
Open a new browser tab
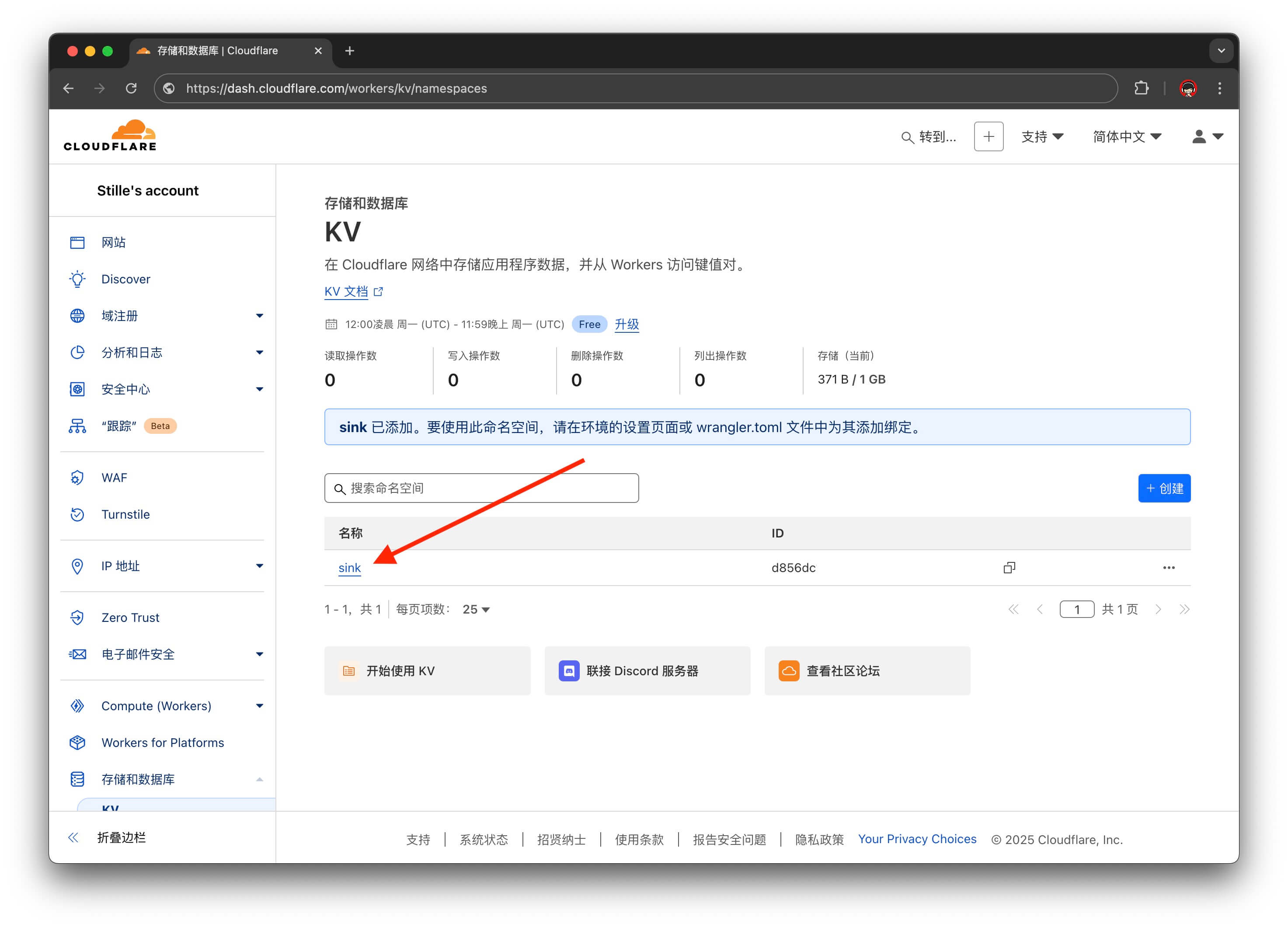(x=350, y=51)
